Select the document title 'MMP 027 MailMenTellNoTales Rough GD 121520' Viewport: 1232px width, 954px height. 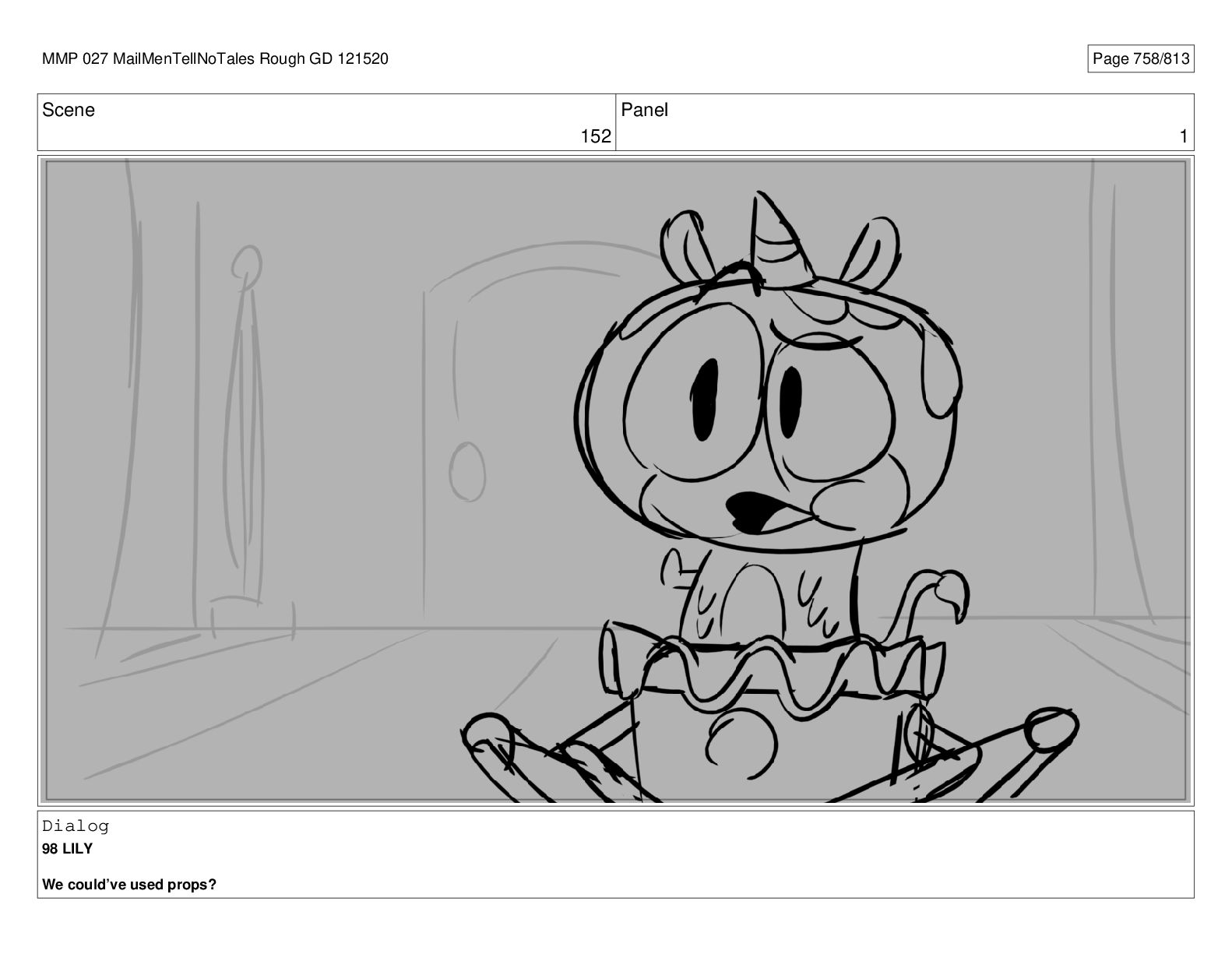pyautogui.click(x=215, y=59)
